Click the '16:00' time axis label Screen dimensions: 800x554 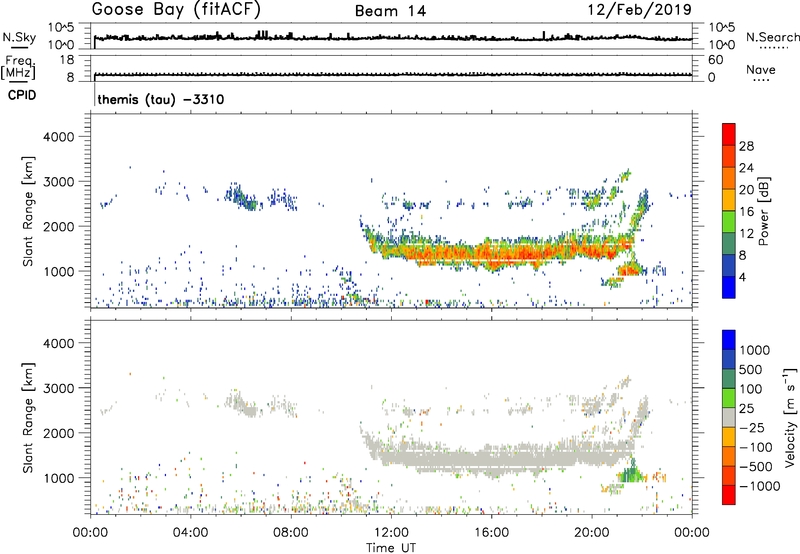pyautogui.click(x=491, y=533)
